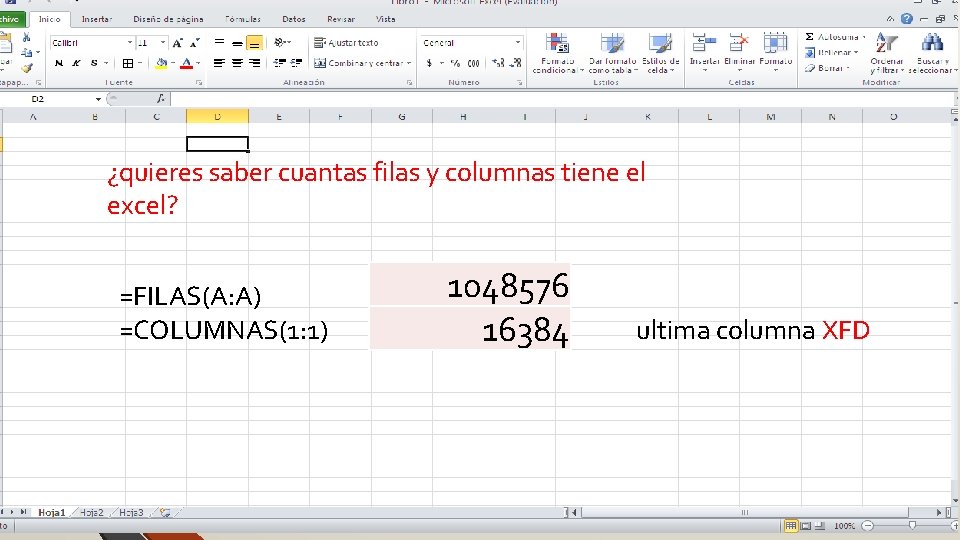The image size is (960, 540).
Task: Align text left
Action: pyautogui.click(x=219, y=63)
